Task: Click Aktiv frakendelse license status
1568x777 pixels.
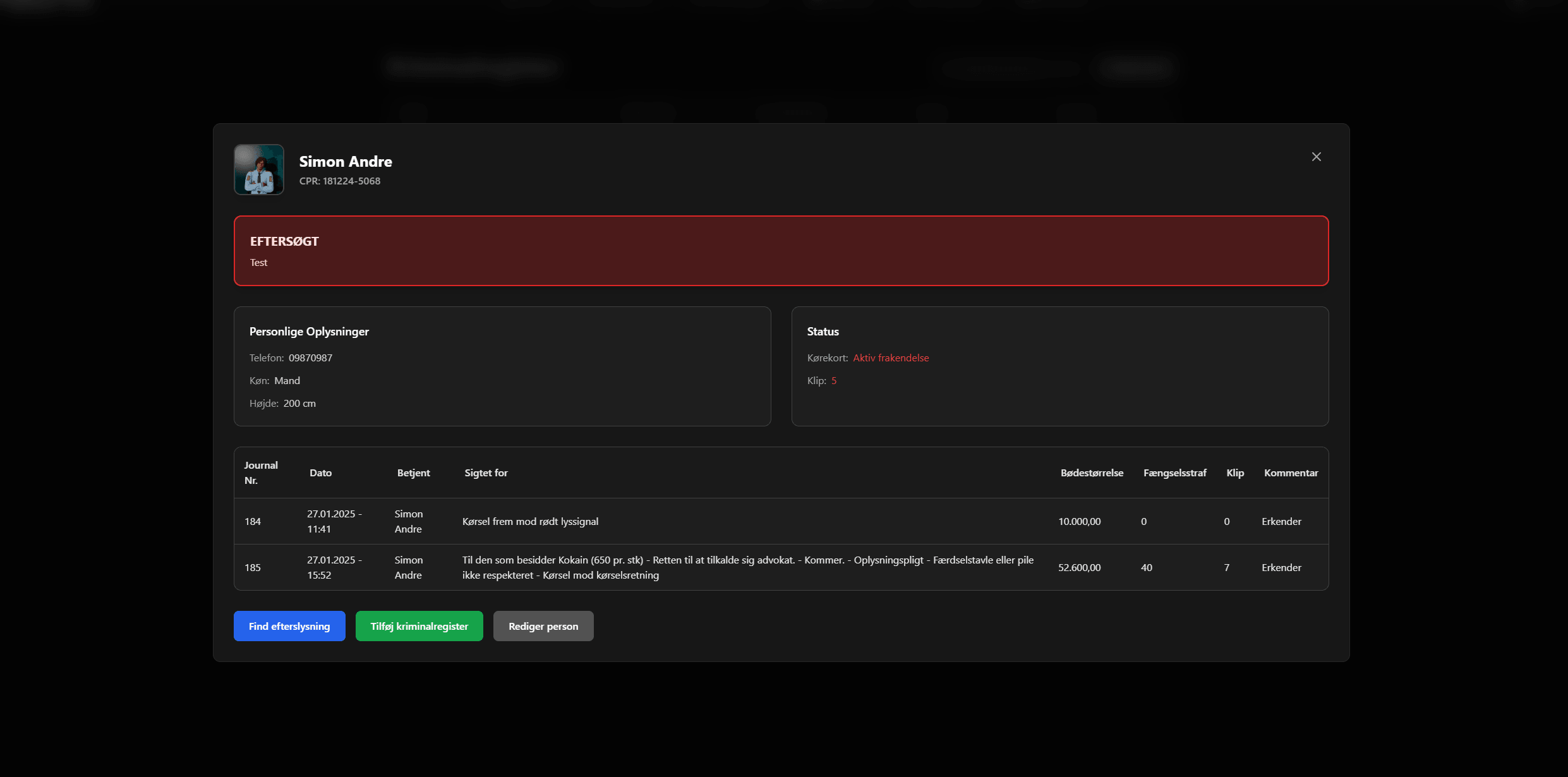Action: [x=891, y=358]
